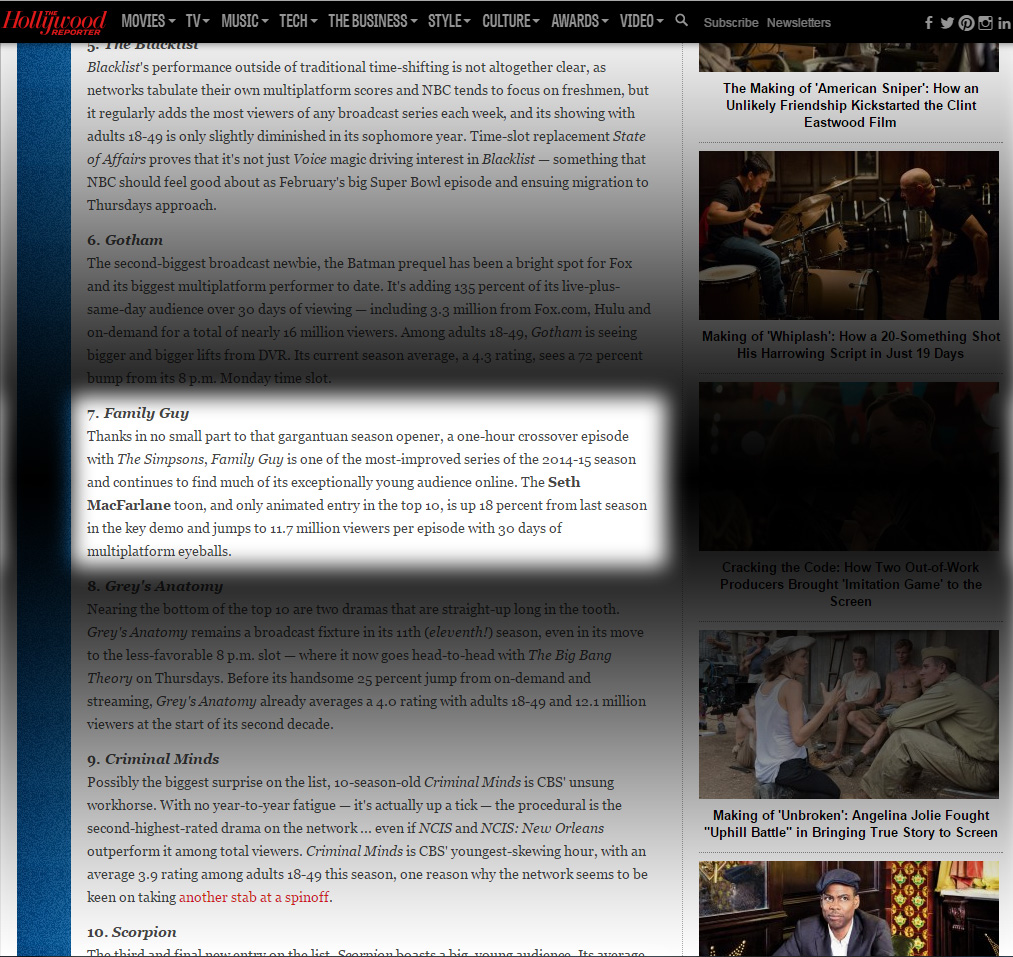Expand the Awards menu
Image resolution: width=1013 pixels, height=957 pixels.
[x=580, y=21]
